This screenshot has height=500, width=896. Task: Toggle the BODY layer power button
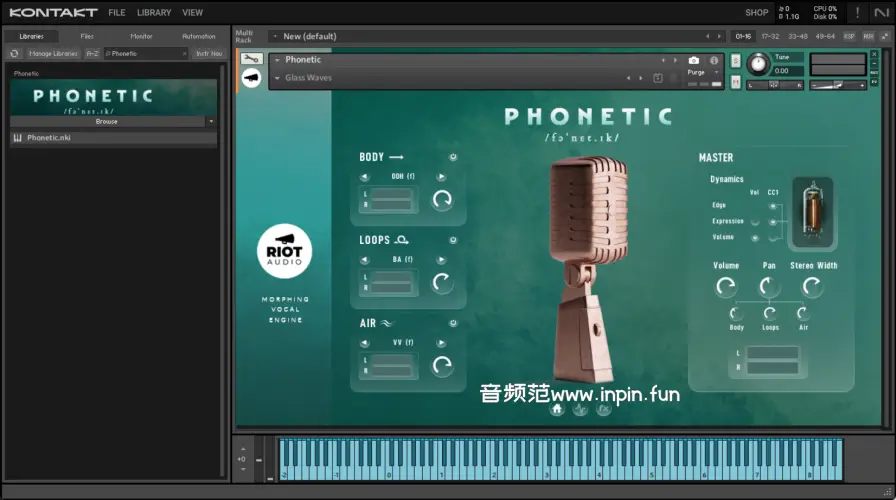pyautogui.click(x=453, y=158)
